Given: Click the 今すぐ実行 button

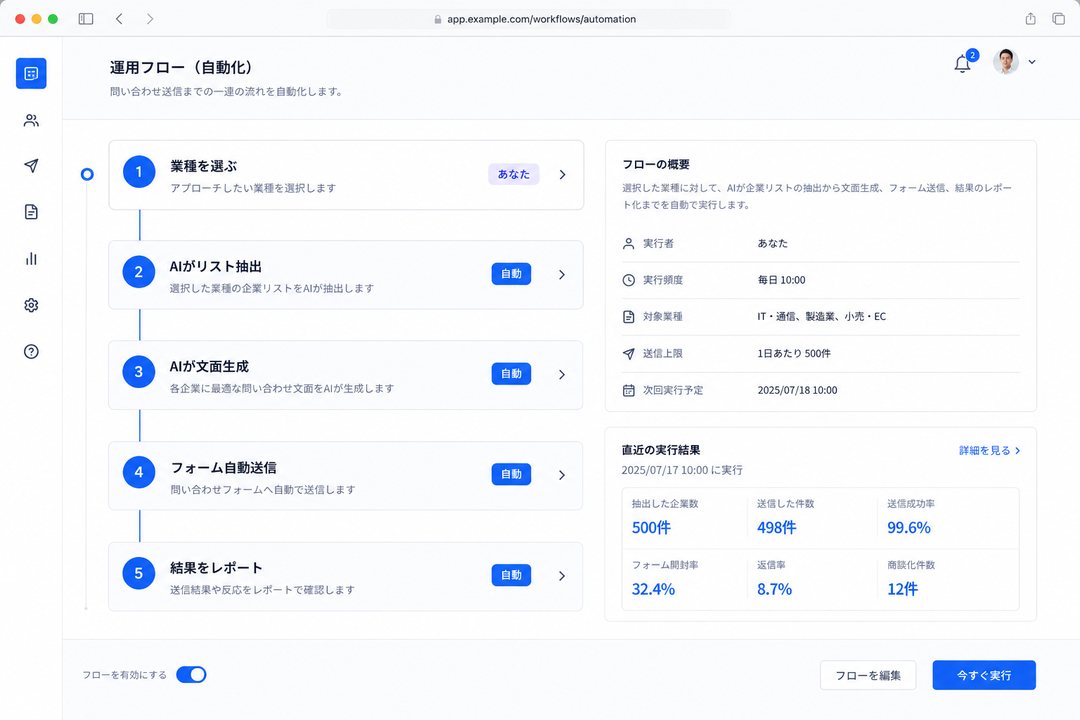Looking at the screenshot, I should [x=984, y=675].
